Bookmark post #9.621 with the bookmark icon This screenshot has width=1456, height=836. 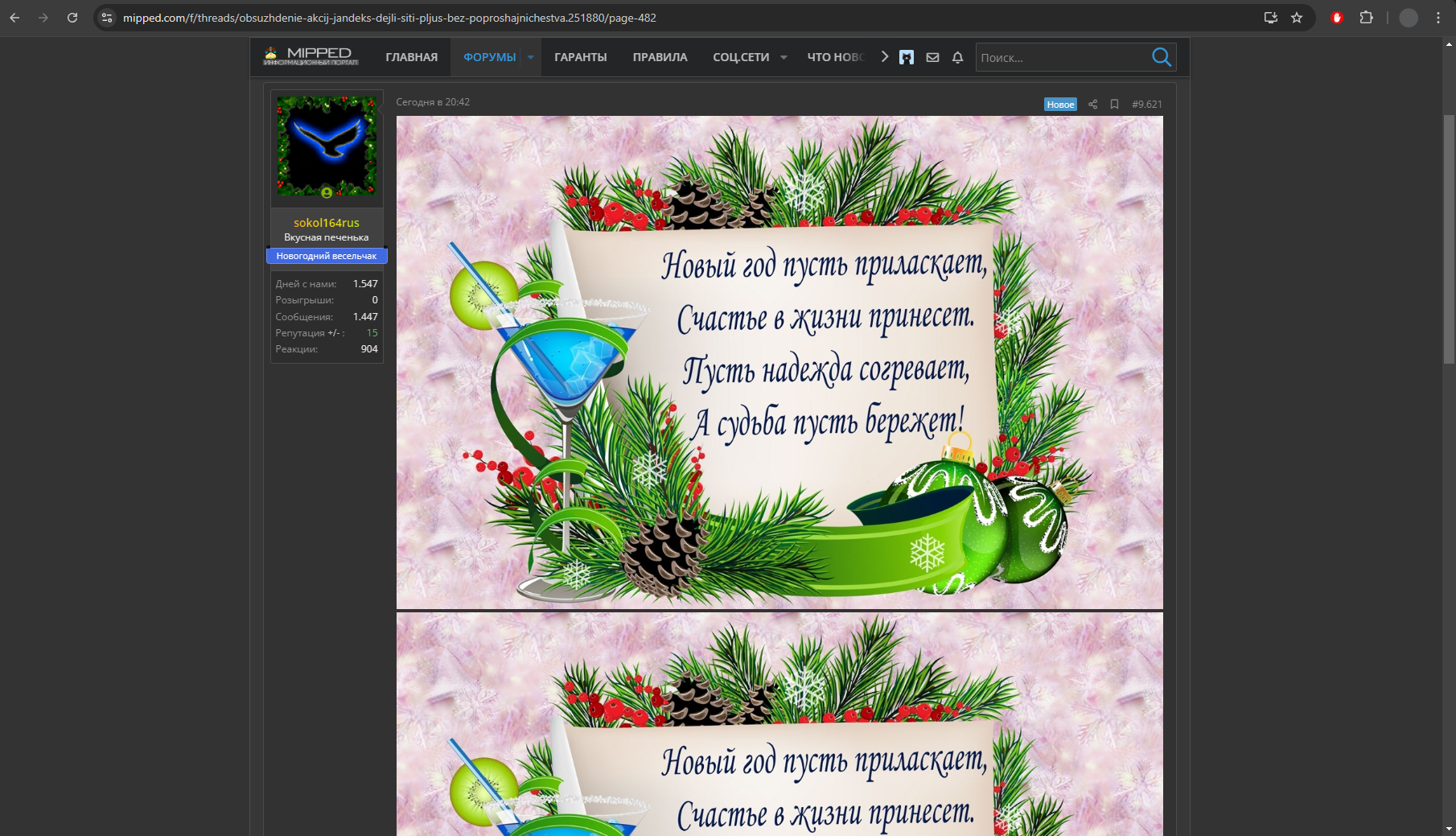(1114, 104)
